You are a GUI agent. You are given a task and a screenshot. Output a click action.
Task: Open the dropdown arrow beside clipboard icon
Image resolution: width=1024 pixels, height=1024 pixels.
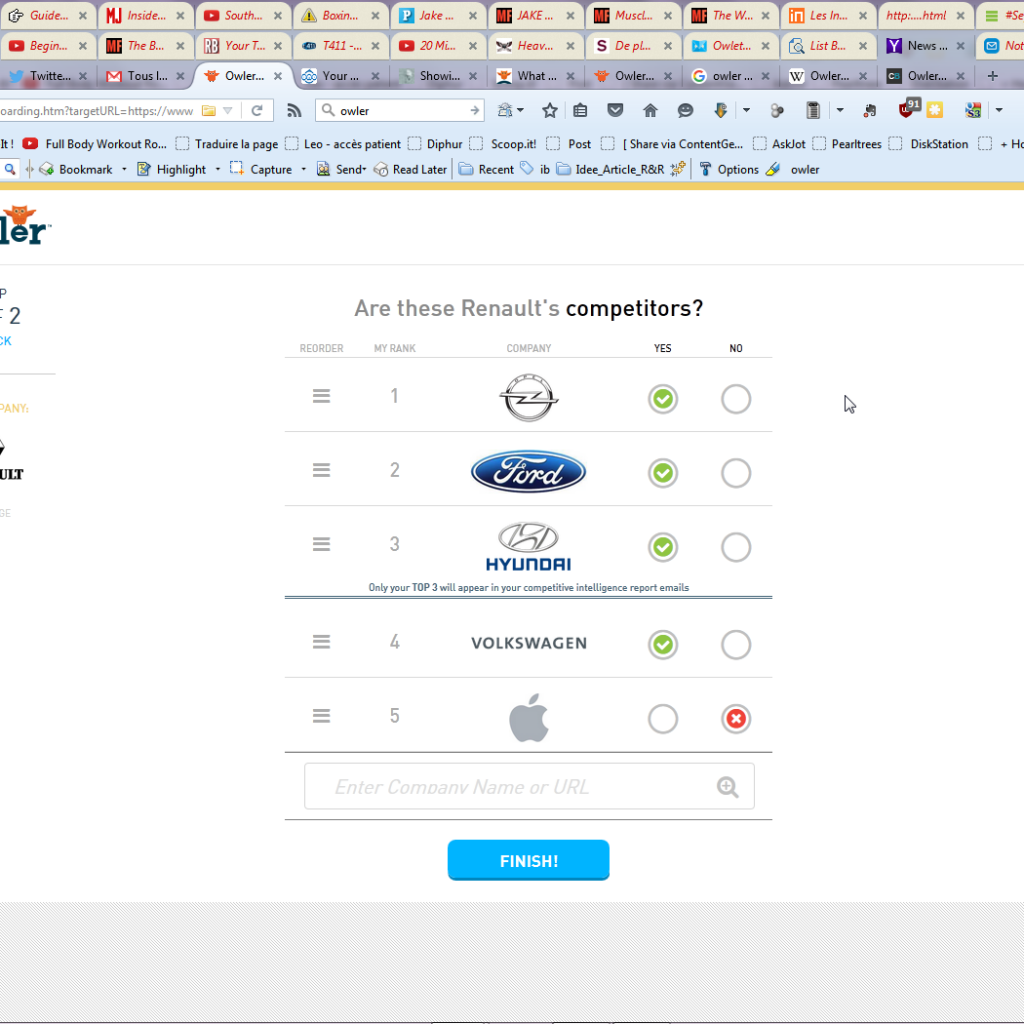[840, 110]
